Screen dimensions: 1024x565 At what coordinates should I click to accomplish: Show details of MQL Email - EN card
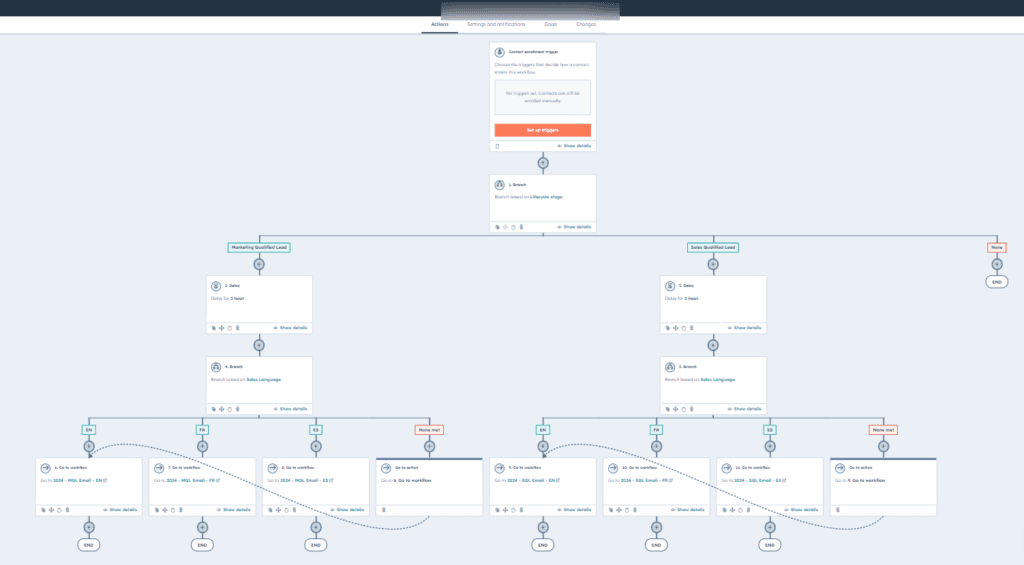120,509
